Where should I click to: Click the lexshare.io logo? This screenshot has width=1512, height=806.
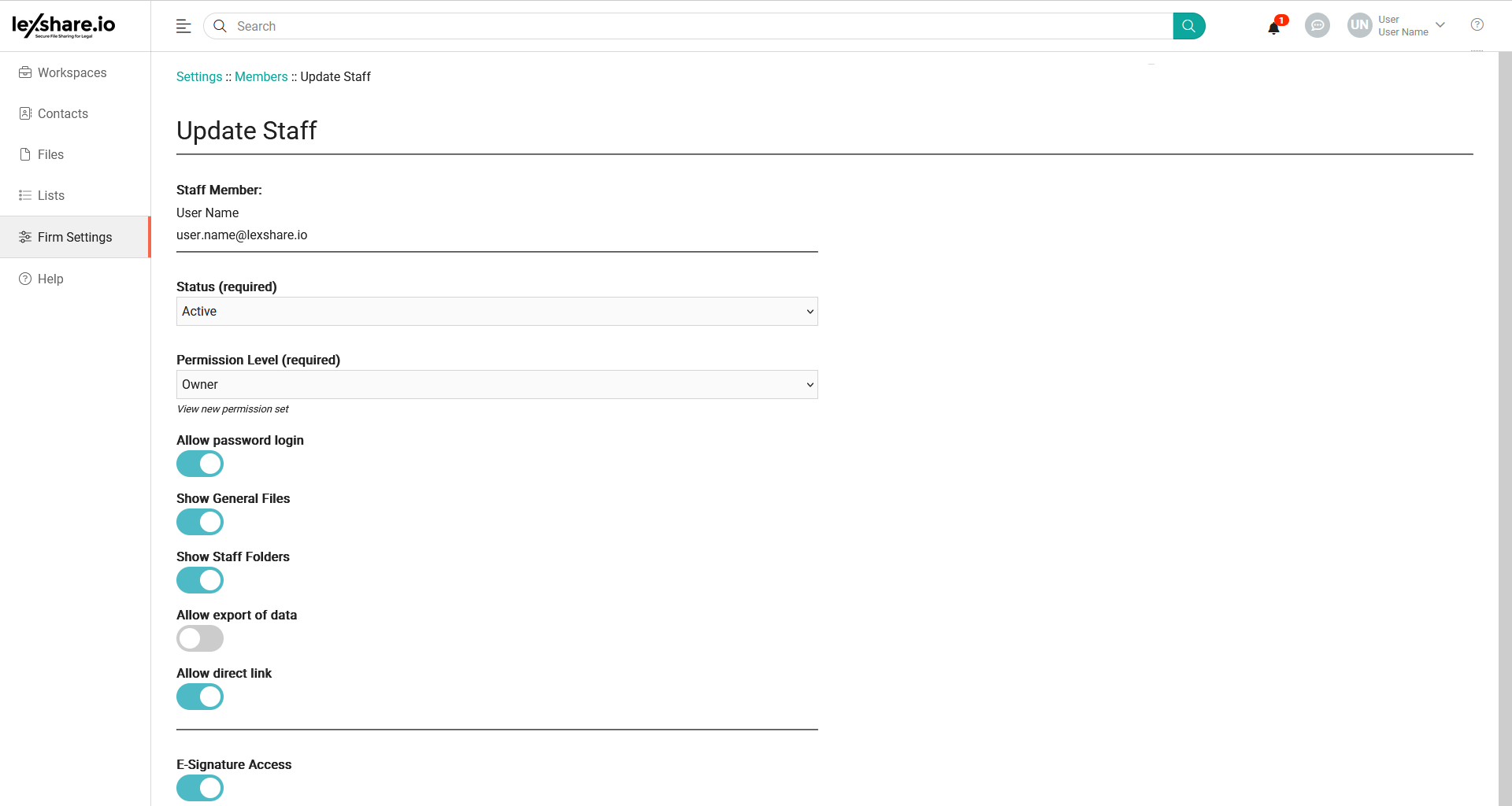(64, 26)
